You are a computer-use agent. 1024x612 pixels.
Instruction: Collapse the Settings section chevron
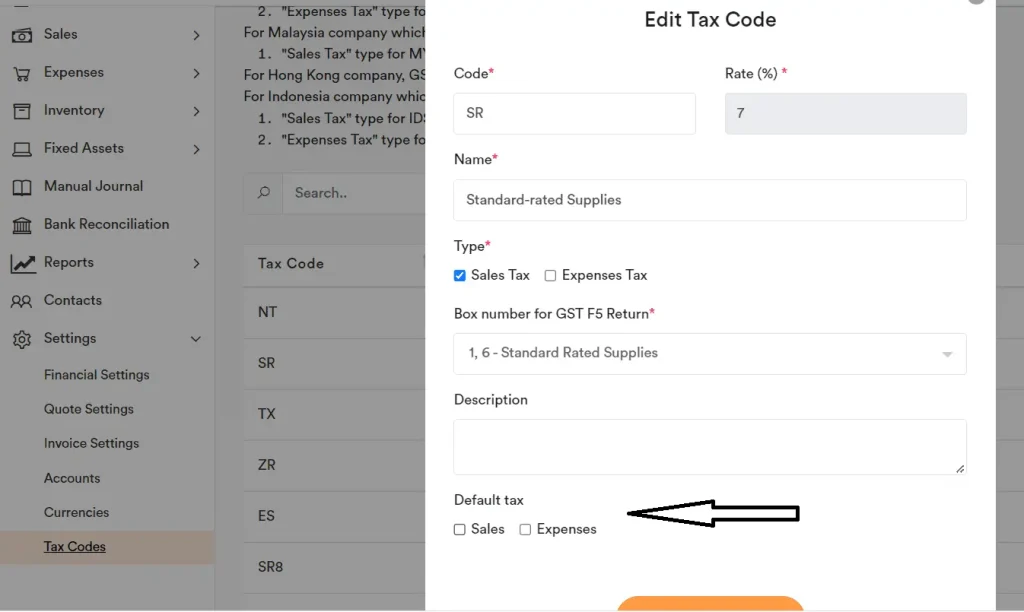click(196, 338)
